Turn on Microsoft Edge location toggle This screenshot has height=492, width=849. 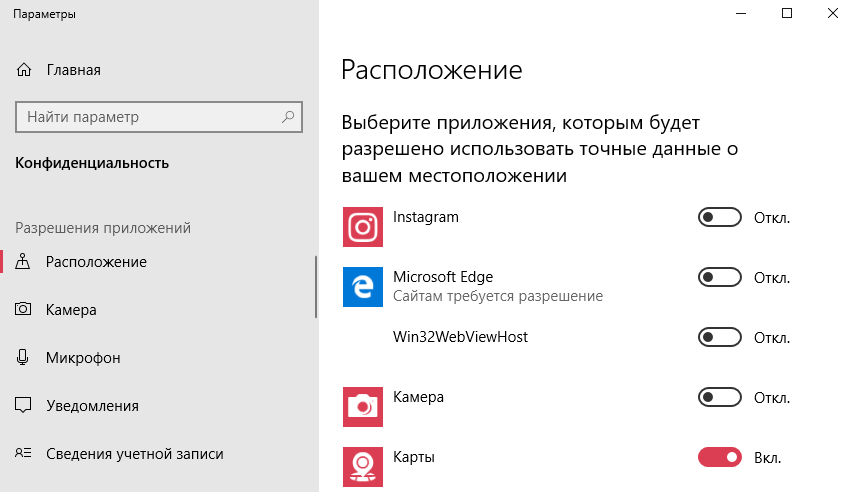tap(719, 278)
